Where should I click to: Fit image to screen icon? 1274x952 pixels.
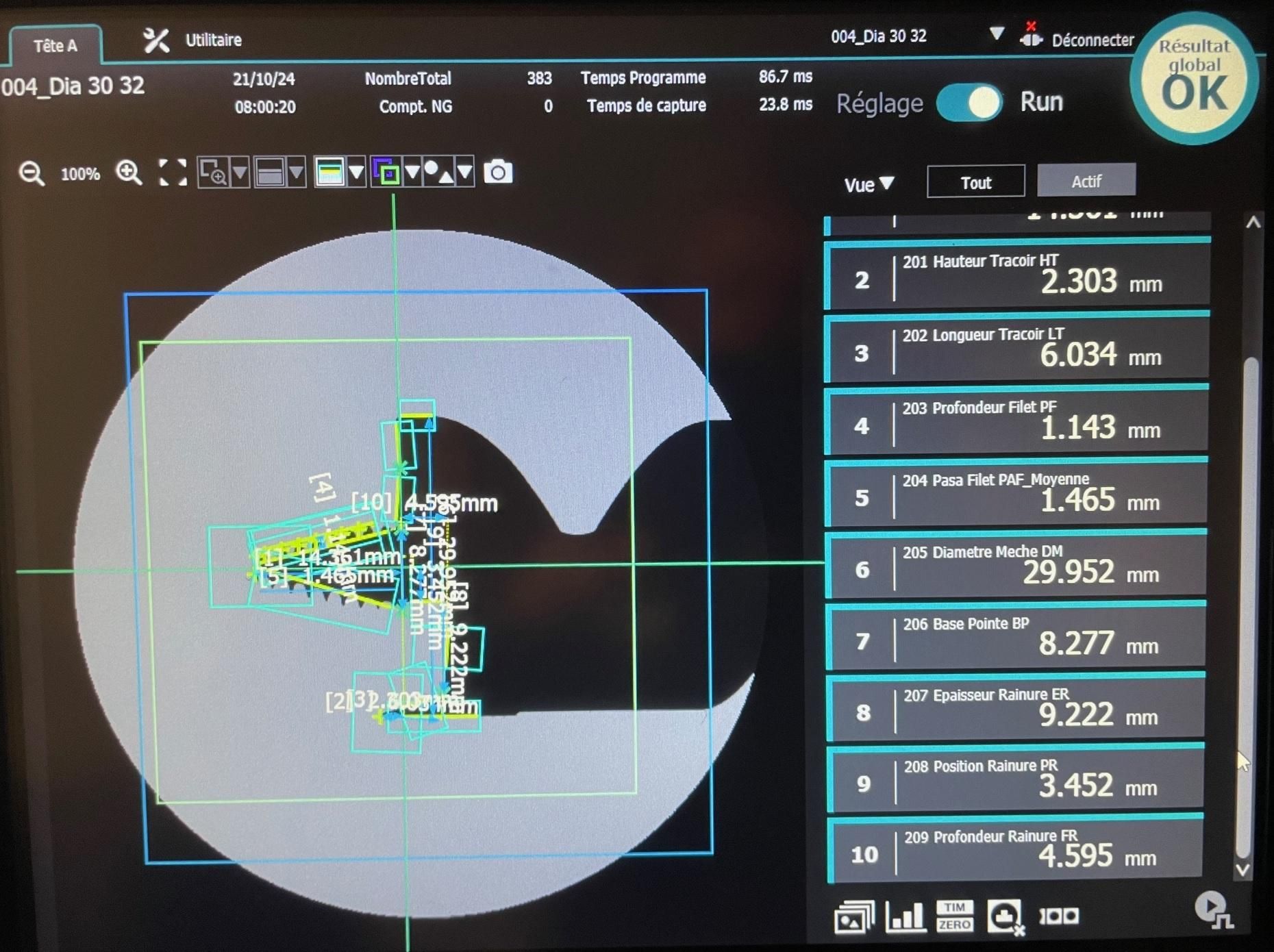[x=173, y=173]
